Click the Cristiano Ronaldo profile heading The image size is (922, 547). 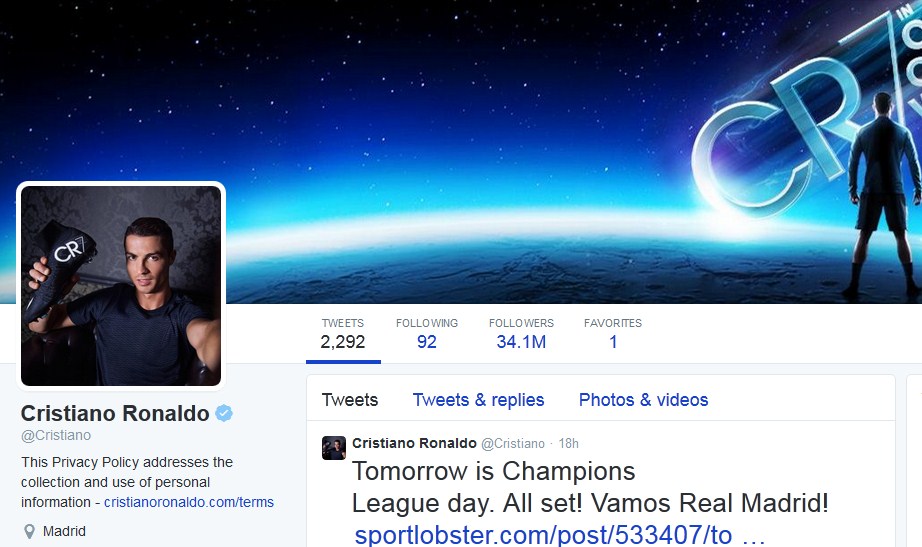pyautogui.click(x=115, y=413)
